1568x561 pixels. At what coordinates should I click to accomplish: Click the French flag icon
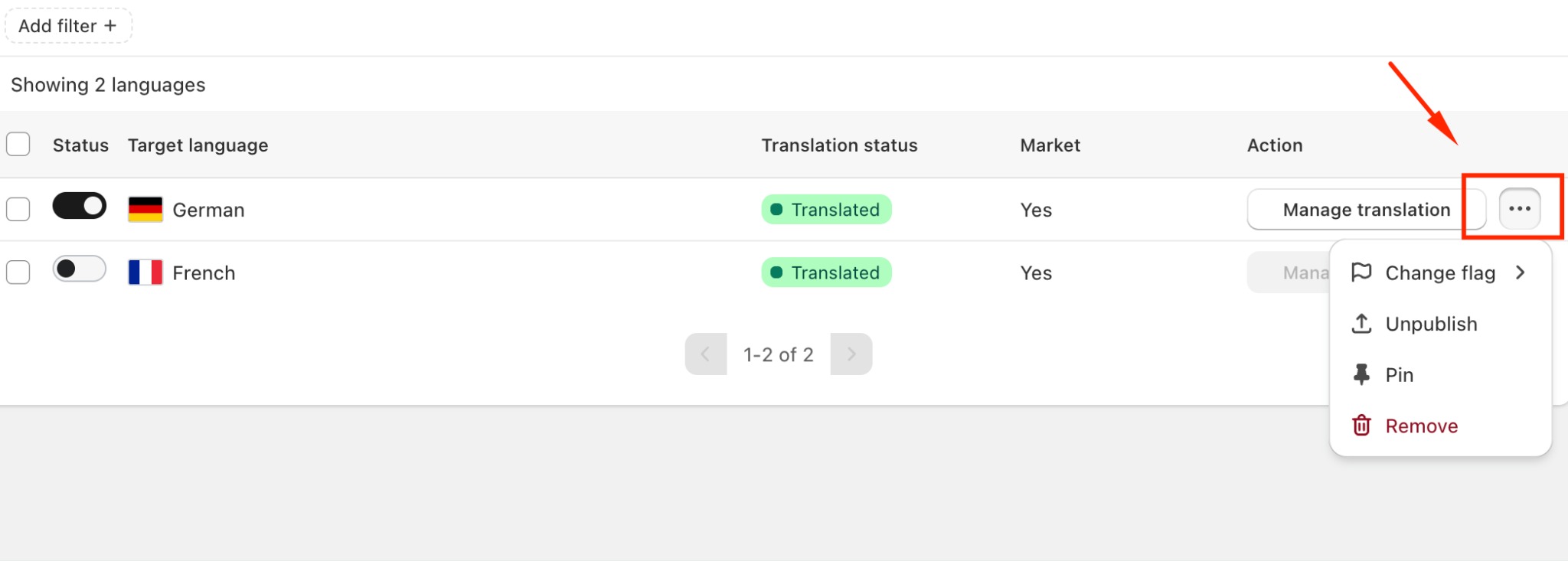pyautogui.click(x=145, y=272)
